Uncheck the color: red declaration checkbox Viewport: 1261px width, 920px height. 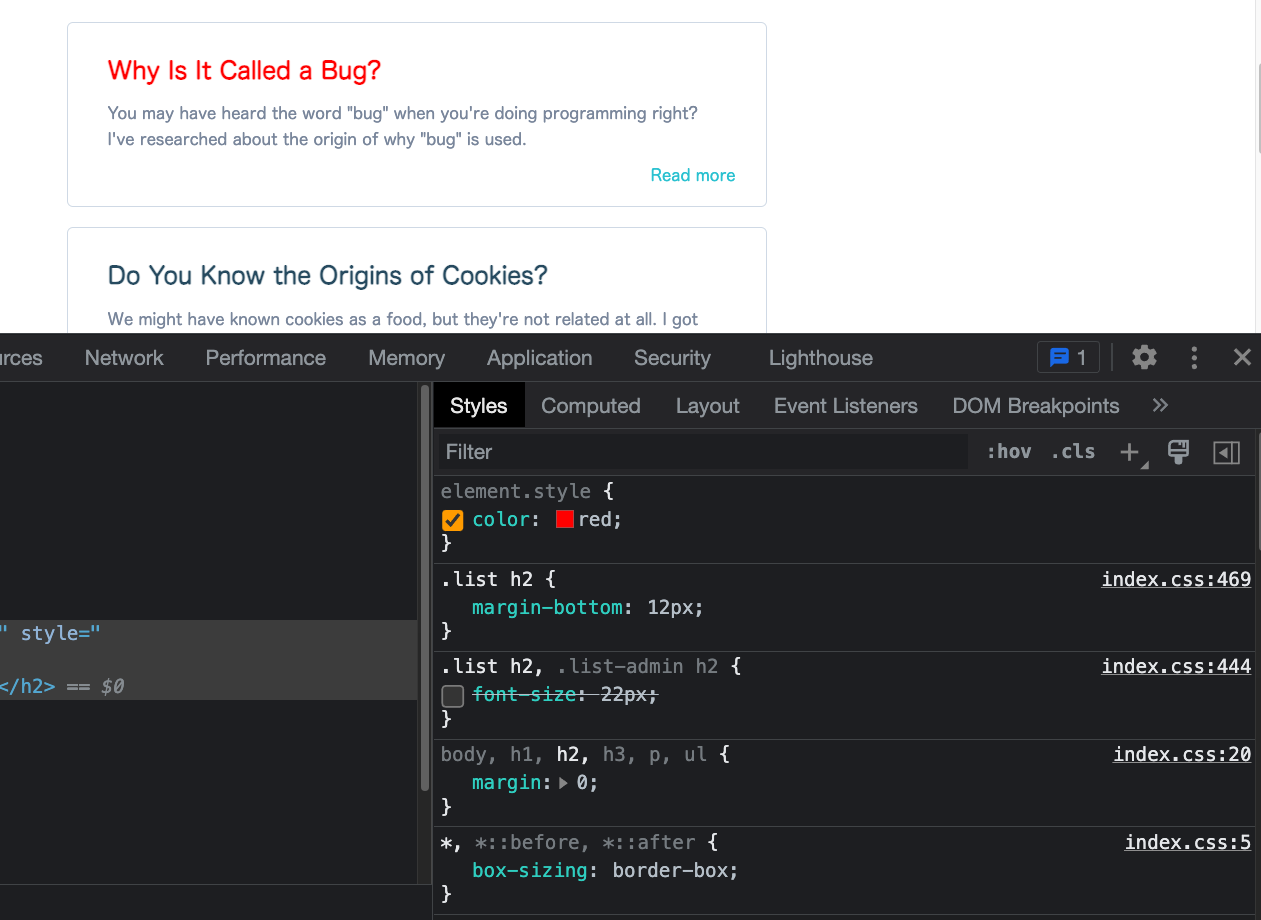point(453,520)
